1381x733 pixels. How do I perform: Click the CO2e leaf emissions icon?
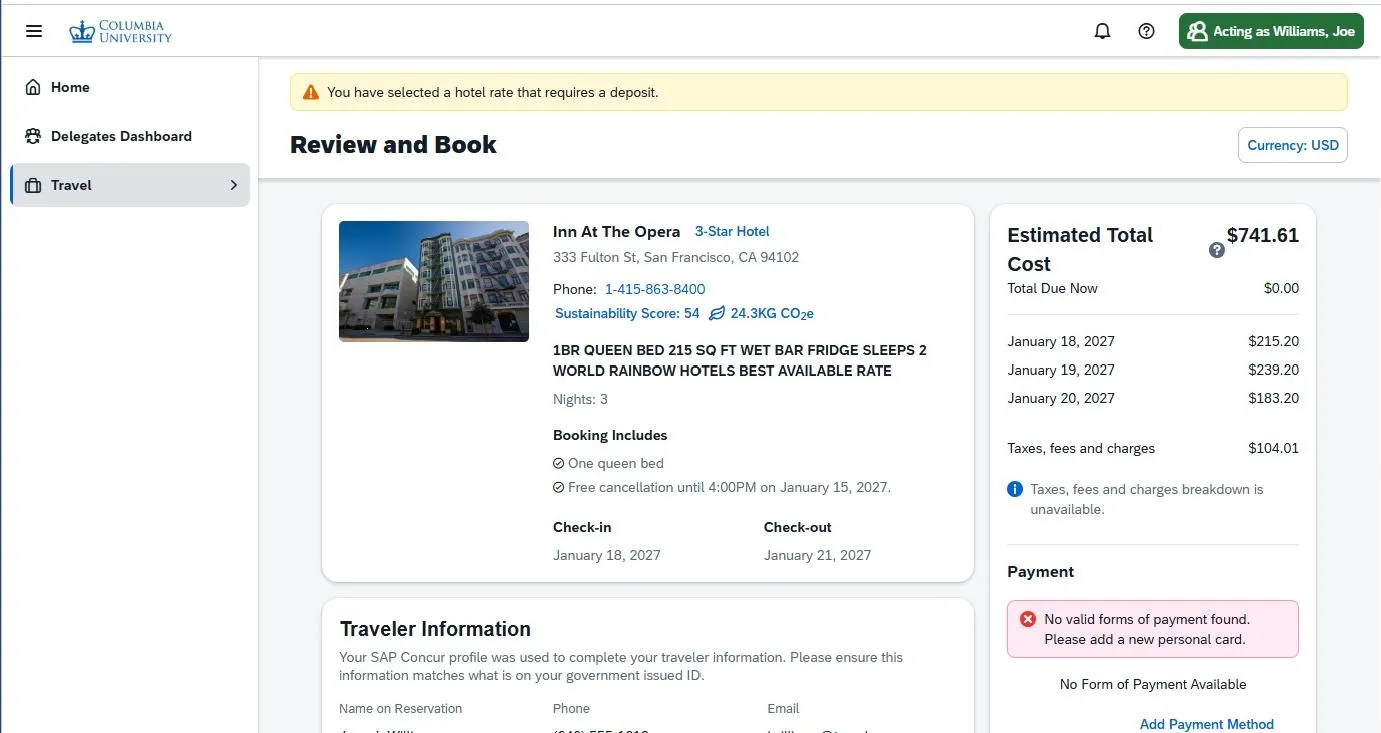coord(717,313)
